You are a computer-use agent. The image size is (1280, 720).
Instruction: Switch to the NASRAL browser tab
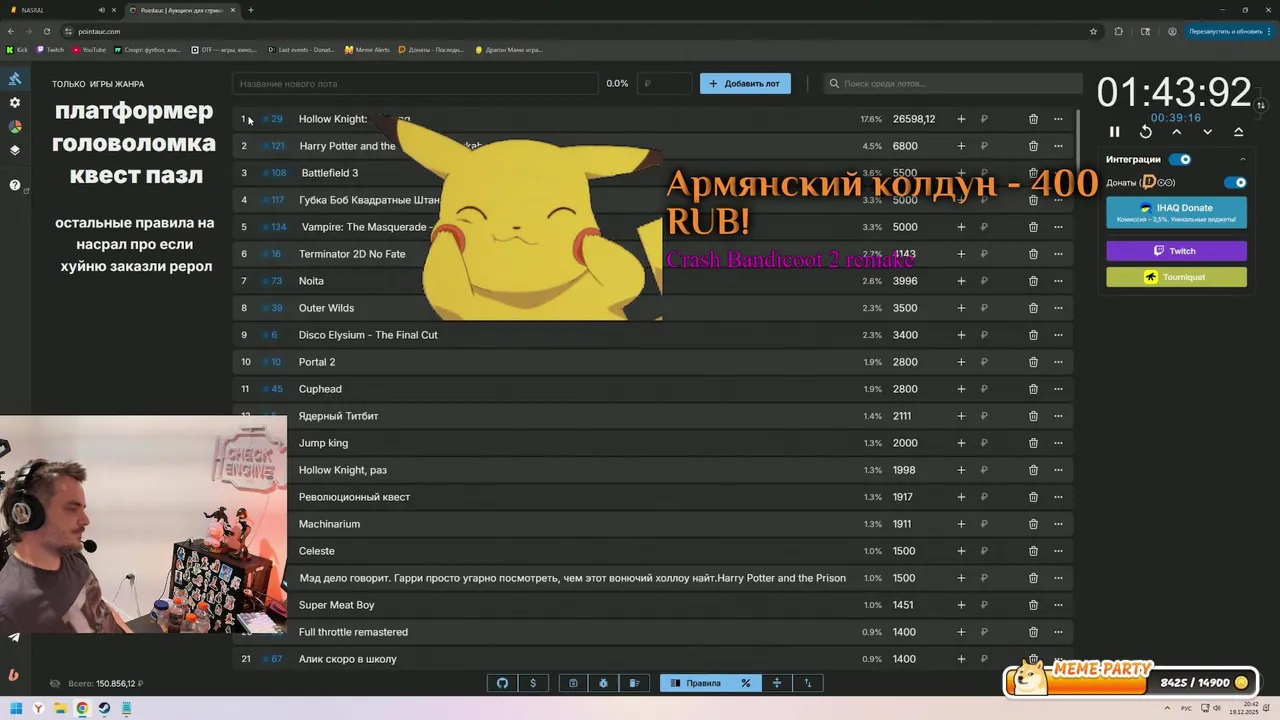(62, 10)
